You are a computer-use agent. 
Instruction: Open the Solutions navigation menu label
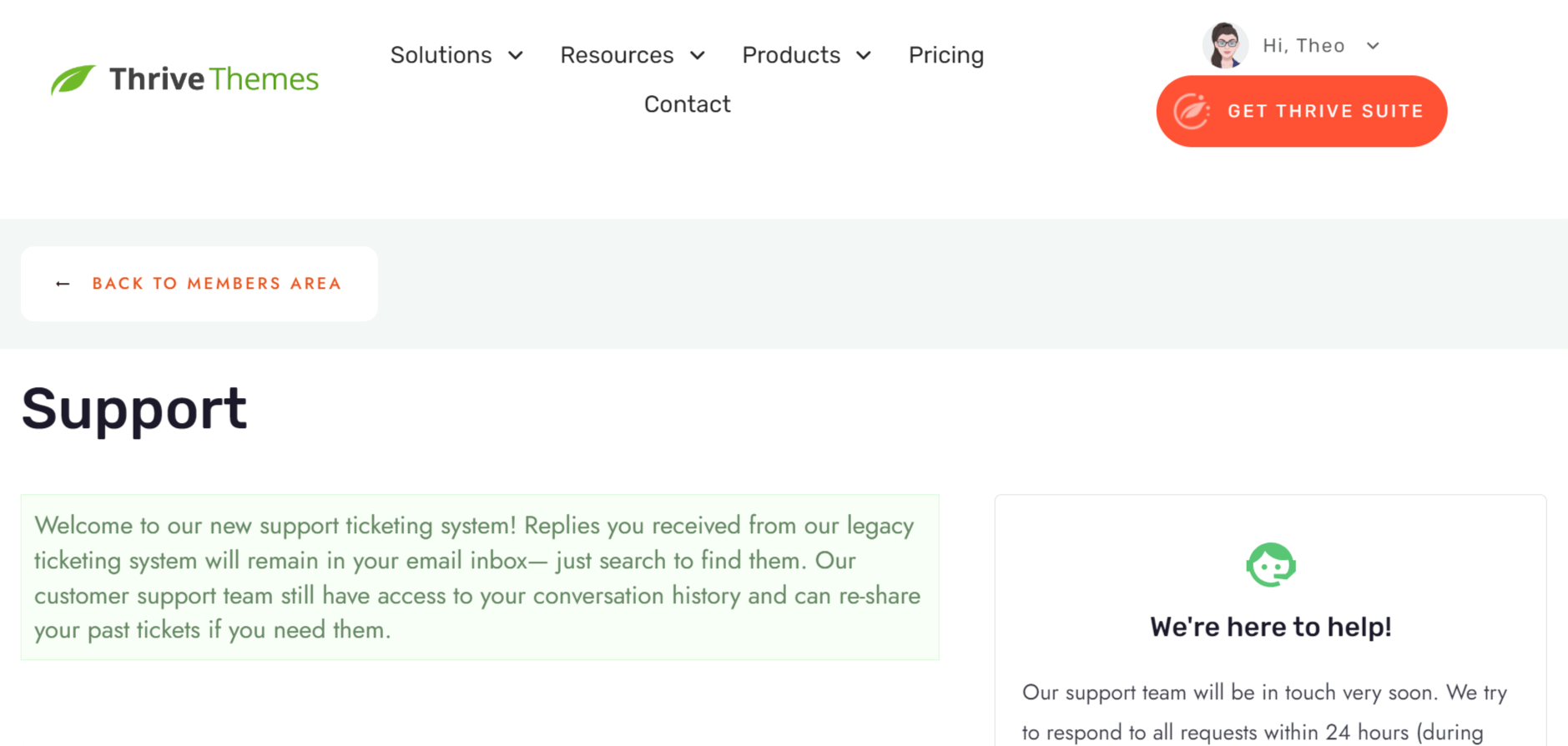click(441, 55)
